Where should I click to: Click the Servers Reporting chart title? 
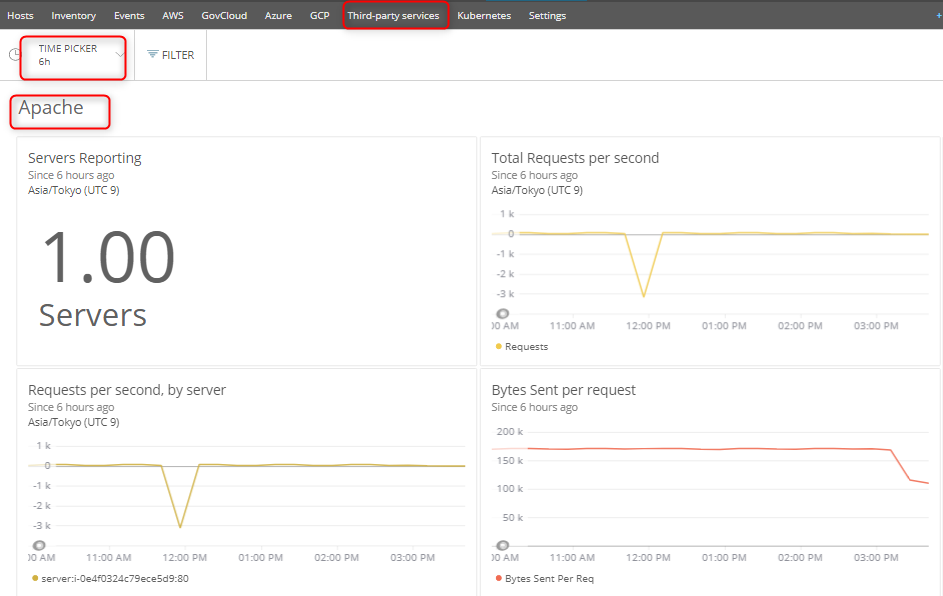coord(85,158)
